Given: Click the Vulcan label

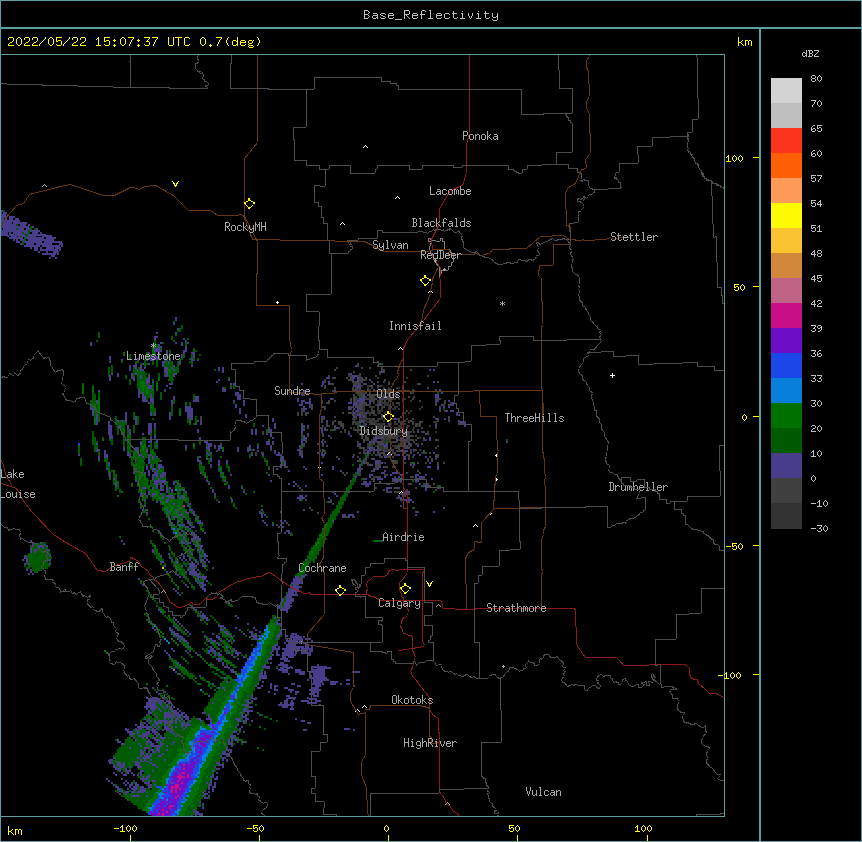Looking at the screenshot, I should tap(543, 792).
